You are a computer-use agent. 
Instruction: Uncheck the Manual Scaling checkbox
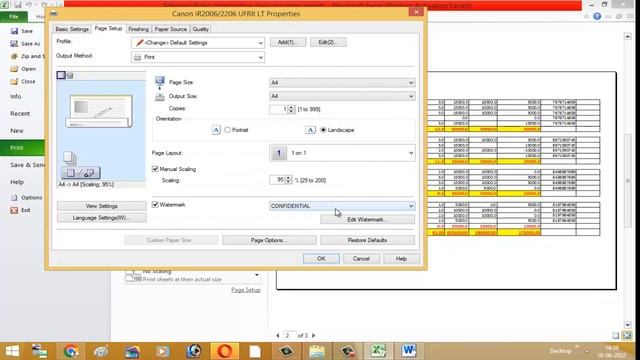click(155, 169)
